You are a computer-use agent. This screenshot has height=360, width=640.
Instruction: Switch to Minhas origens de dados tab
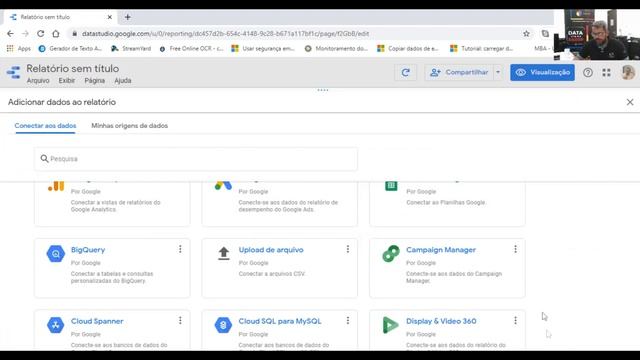click(129, 126)
